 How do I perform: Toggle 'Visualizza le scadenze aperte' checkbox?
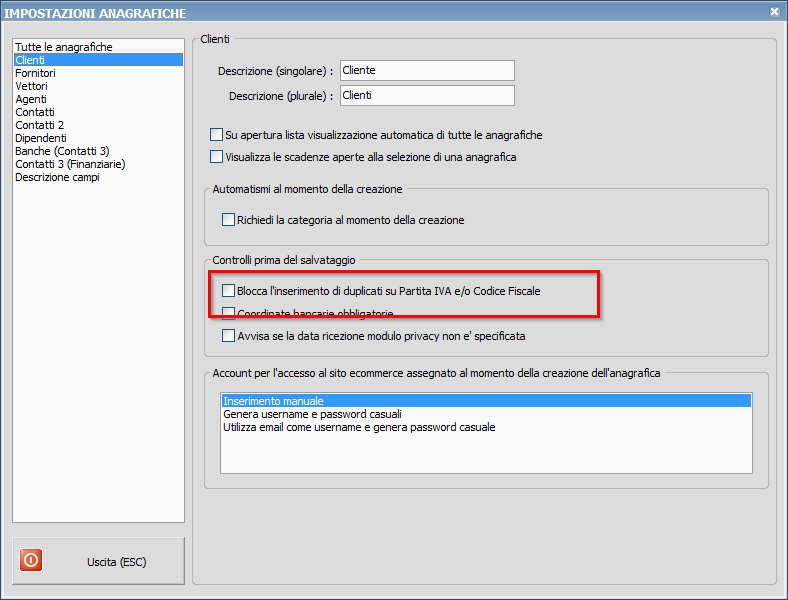pos(217,157)
